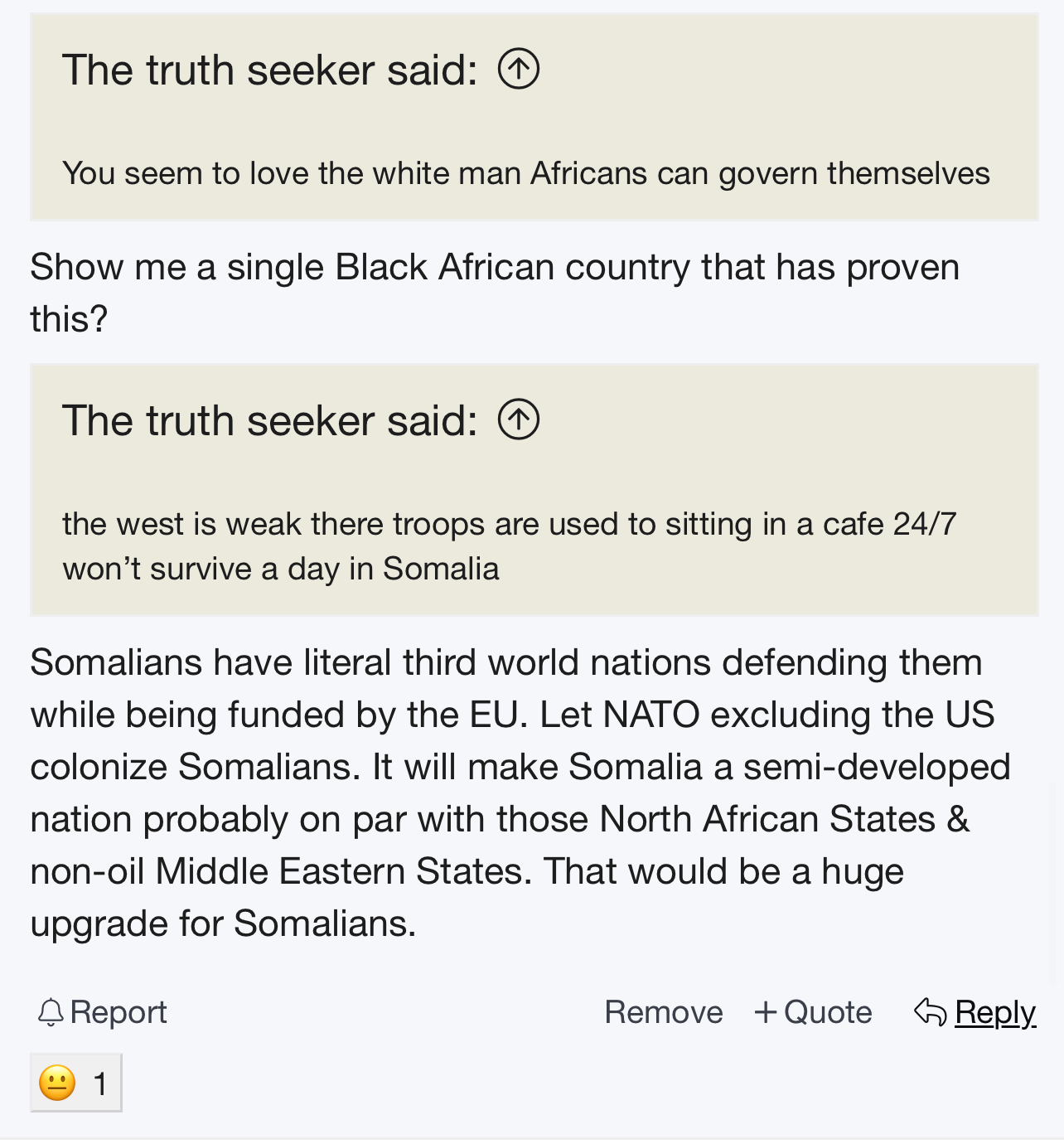Expand the quote about Africans governing themselves
Viewport: 1064px width, 1144px height.
(x=534, y=117)
